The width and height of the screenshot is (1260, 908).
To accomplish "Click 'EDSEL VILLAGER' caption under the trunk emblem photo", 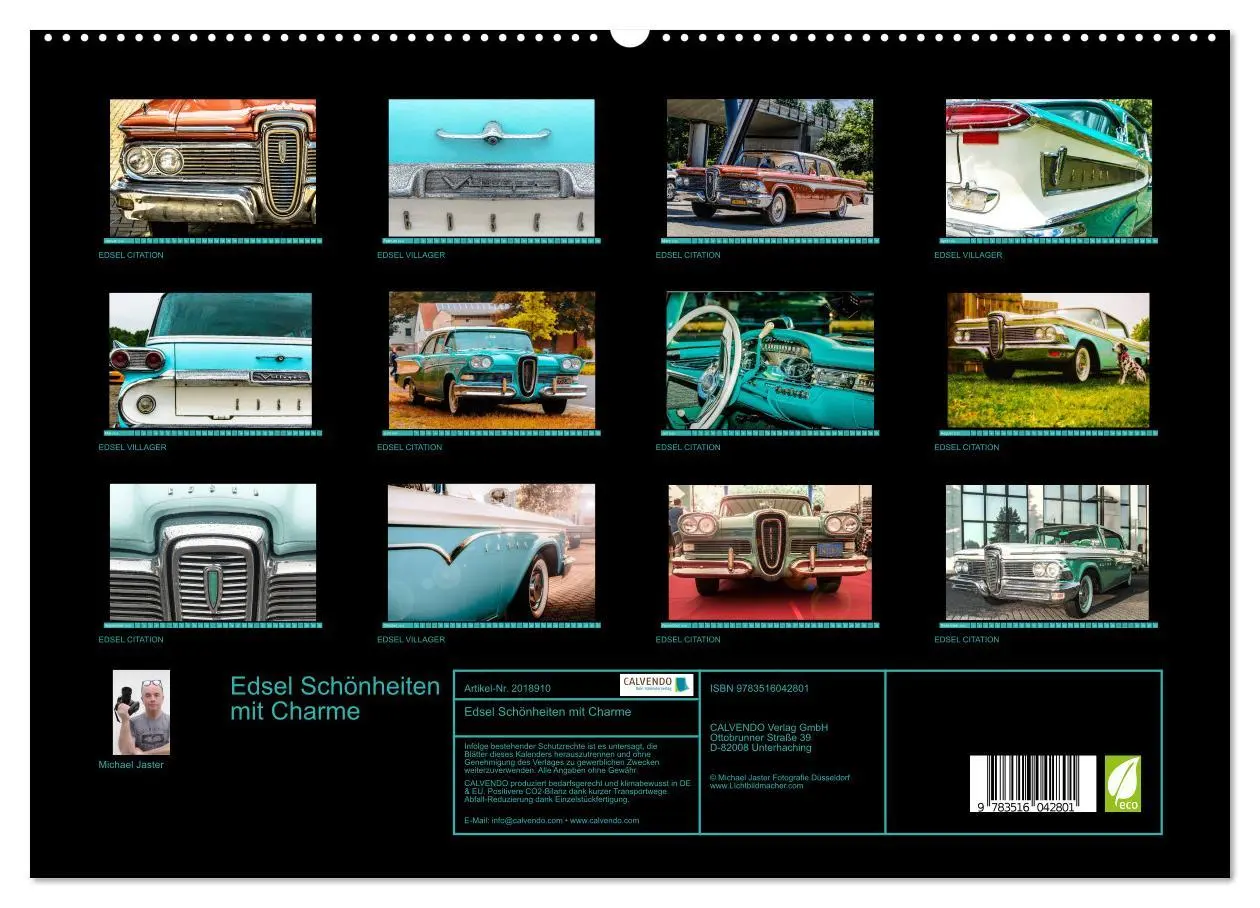I will 411,255.
